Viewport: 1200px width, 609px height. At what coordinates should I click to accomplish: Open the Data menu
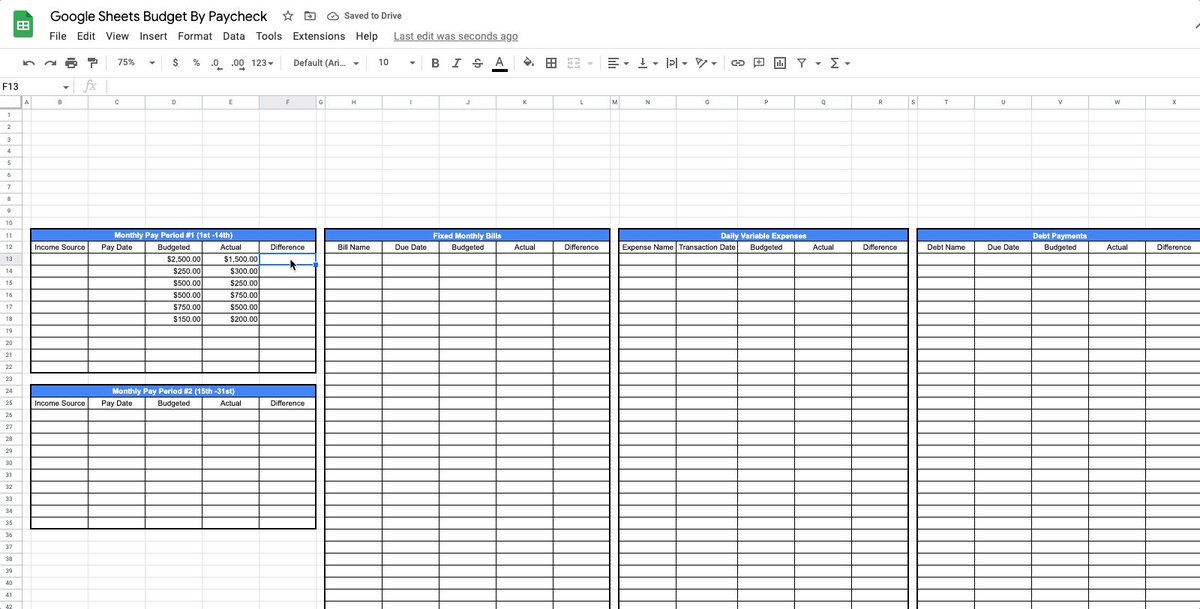(234, 36)
